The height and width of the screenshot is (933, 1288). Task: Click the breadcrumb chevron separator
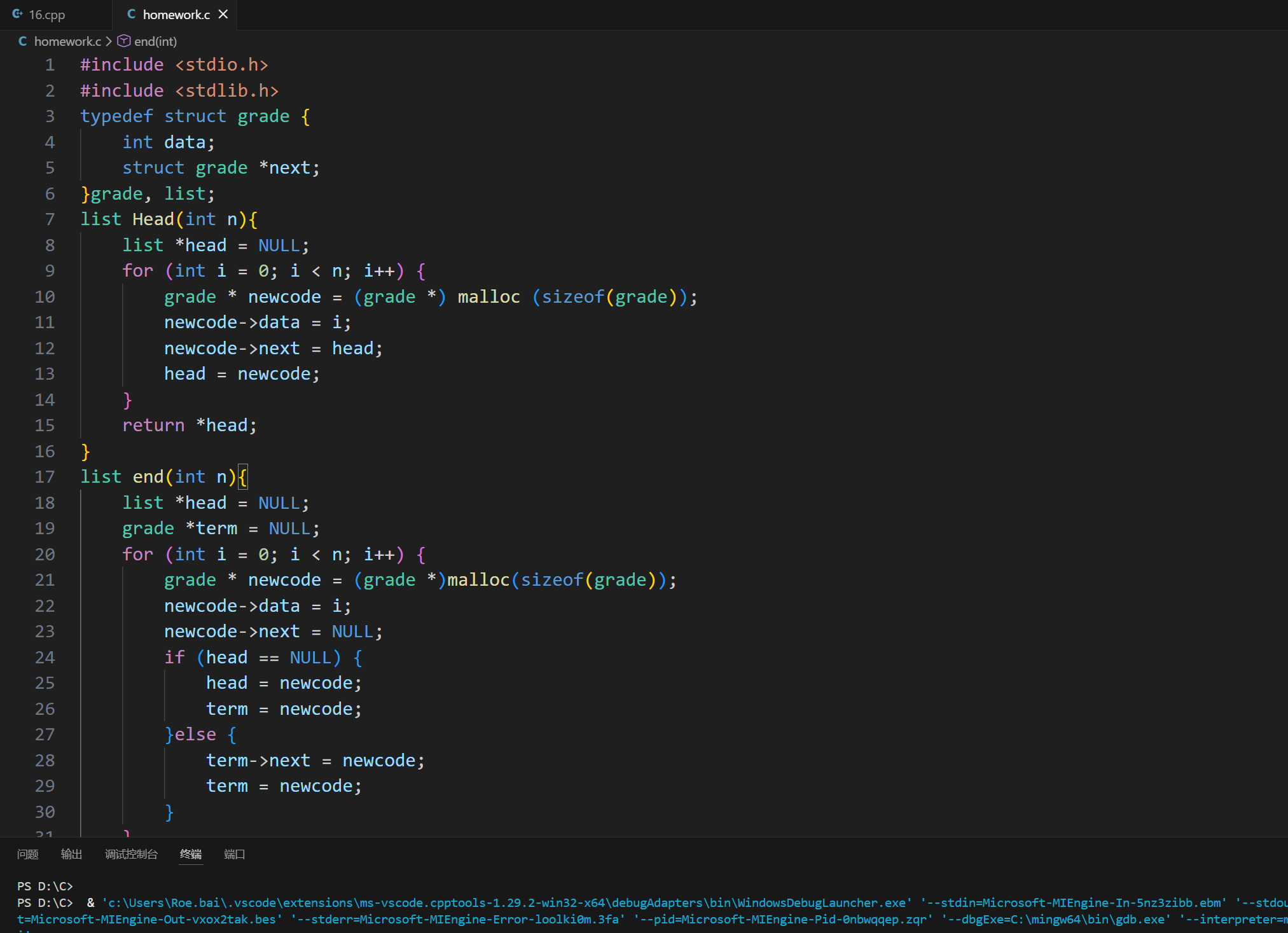pos(109,41)
